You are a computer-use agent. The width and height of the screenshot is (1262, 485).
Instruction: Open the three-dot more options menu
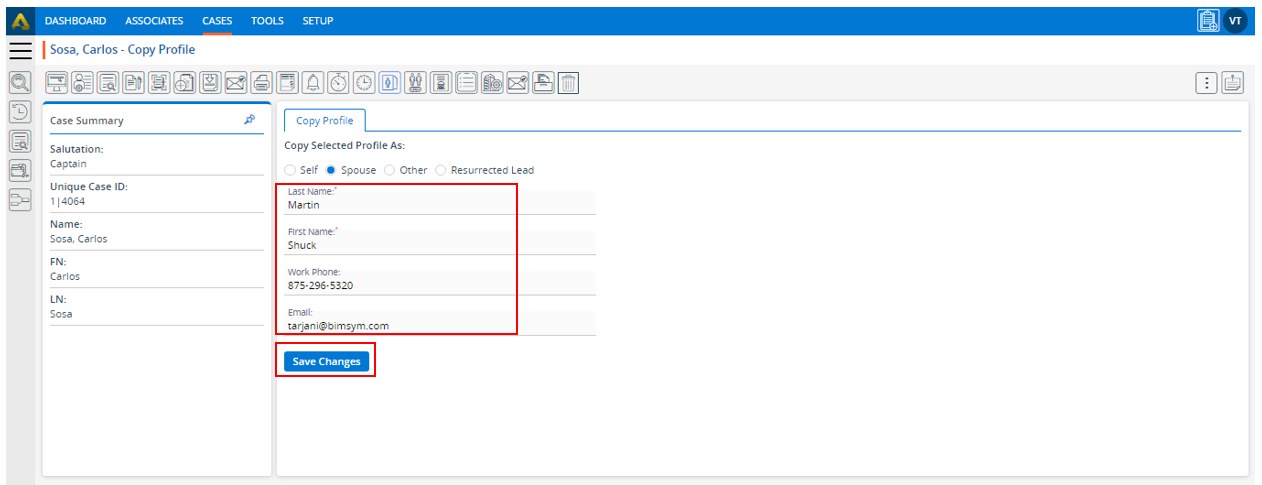pos(1207,84)
